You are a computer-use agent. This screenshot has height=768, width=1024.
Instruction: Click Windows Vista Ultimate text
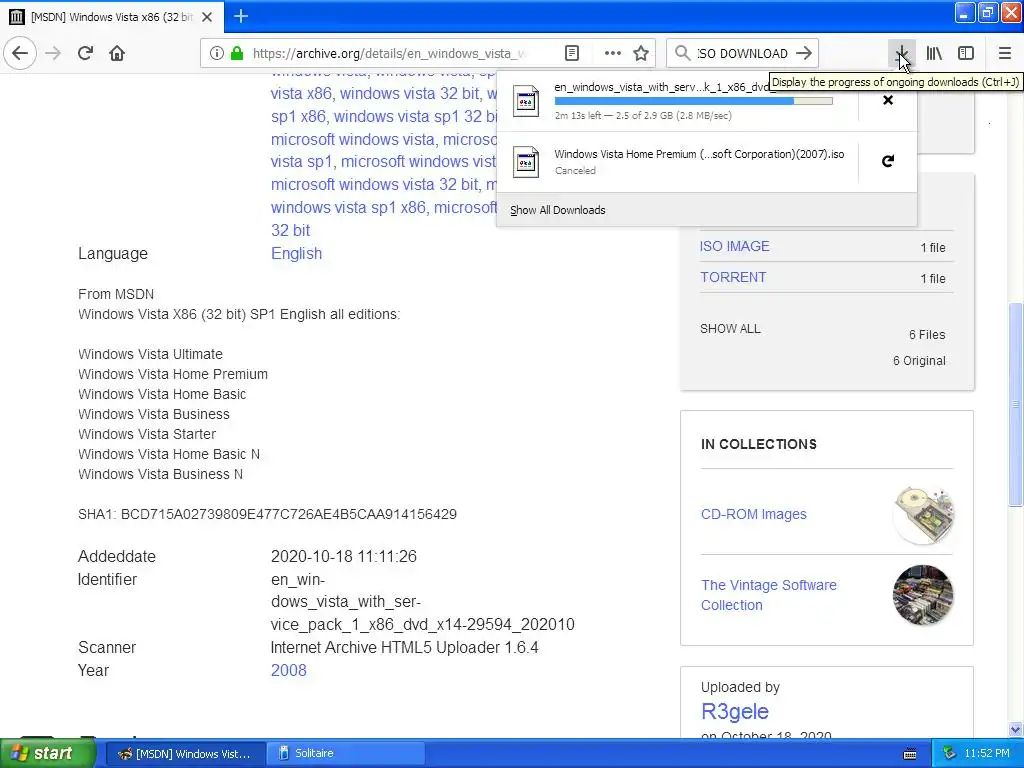coord(150,354)
